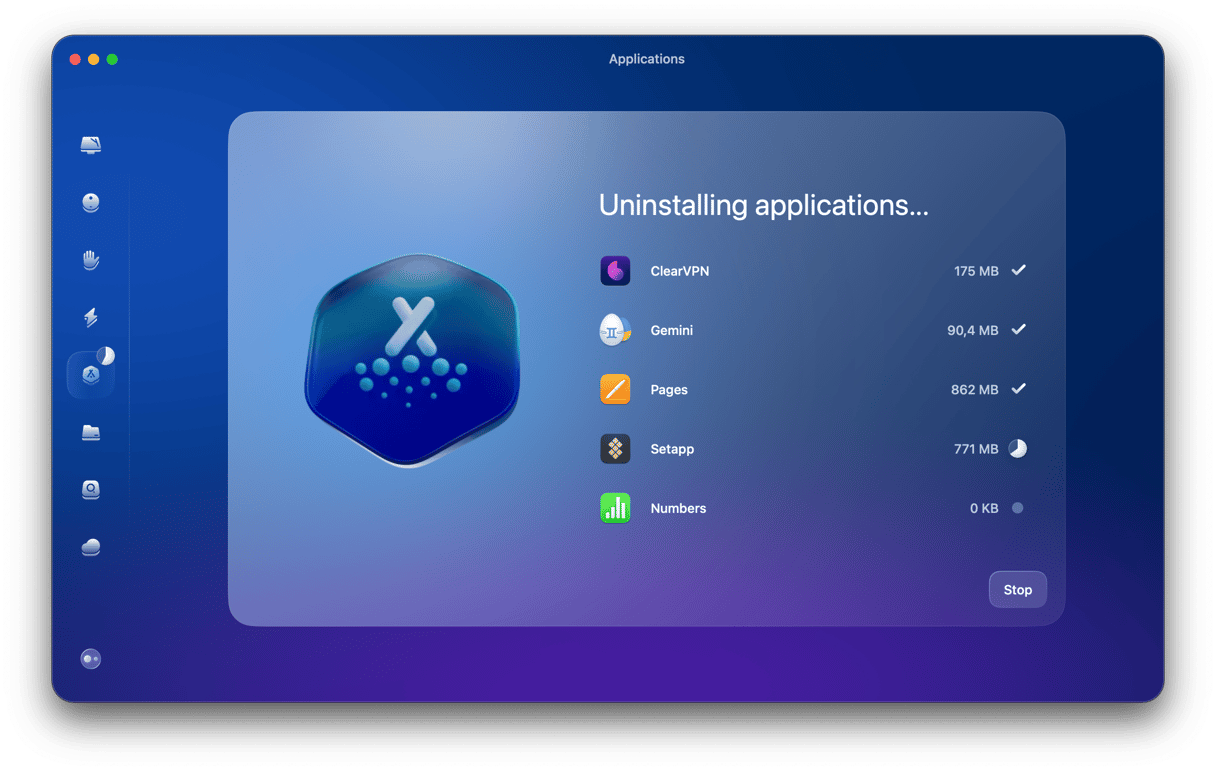Open the Space Lens disk icon
Image resolution: width=1216 pixels, height=771 pixels.
coord(91,490)
